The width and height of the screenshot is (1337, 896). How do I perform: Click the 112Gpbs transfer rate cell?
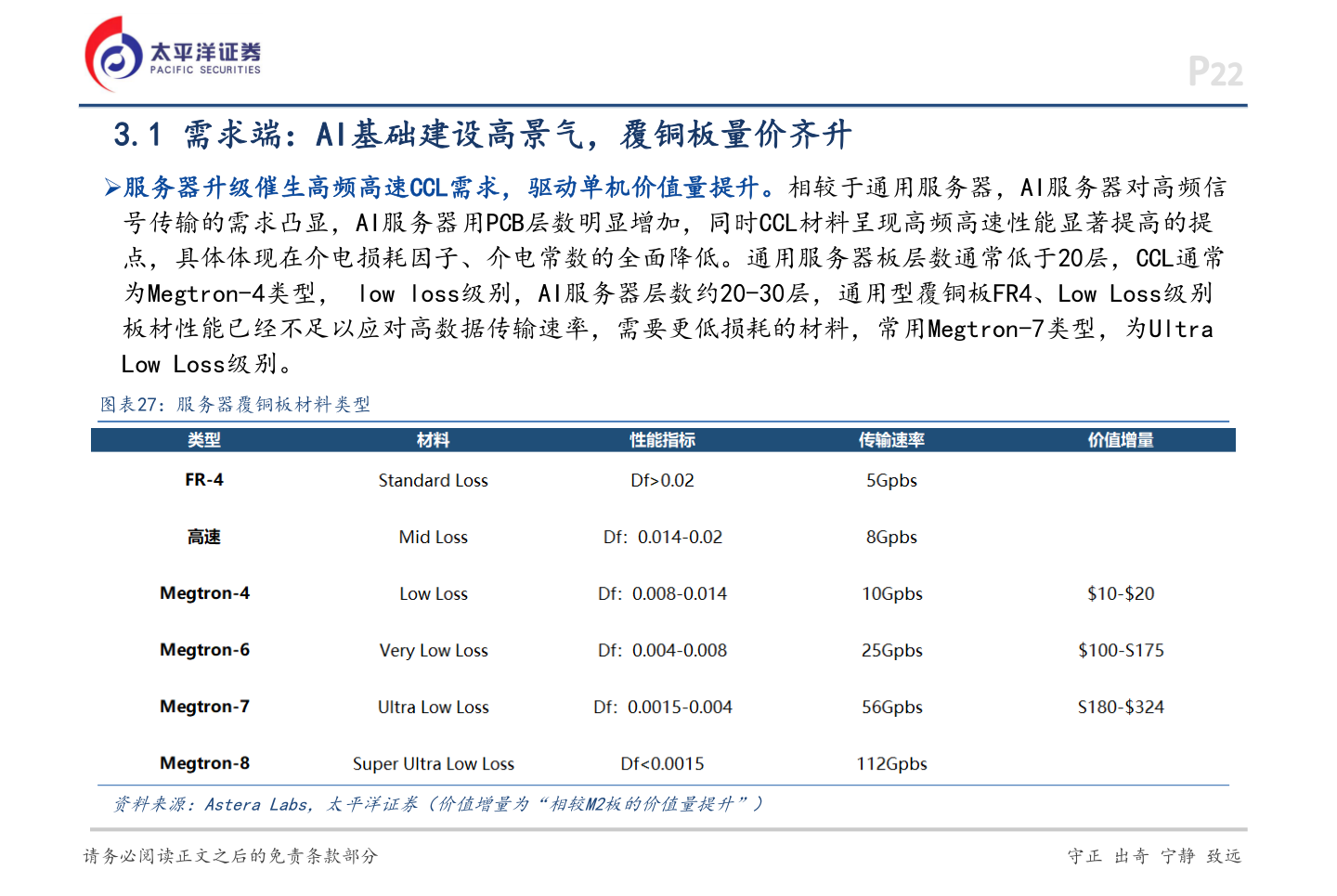[891, 763]
